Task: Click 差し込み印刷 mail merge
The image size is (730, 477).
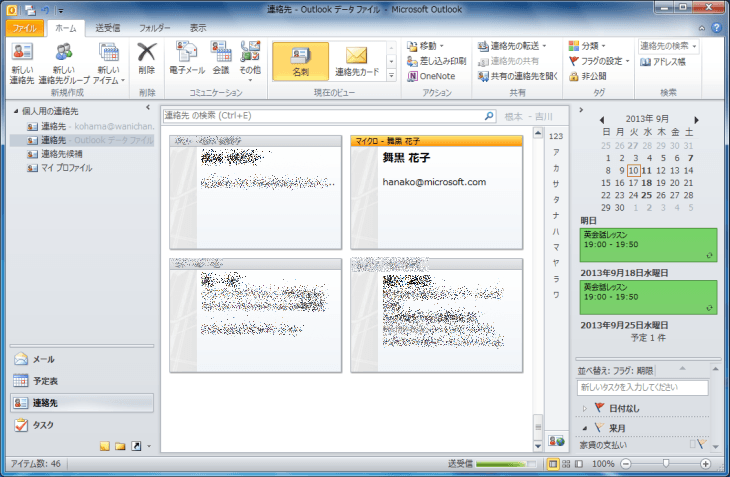Action: pos(436,61)
